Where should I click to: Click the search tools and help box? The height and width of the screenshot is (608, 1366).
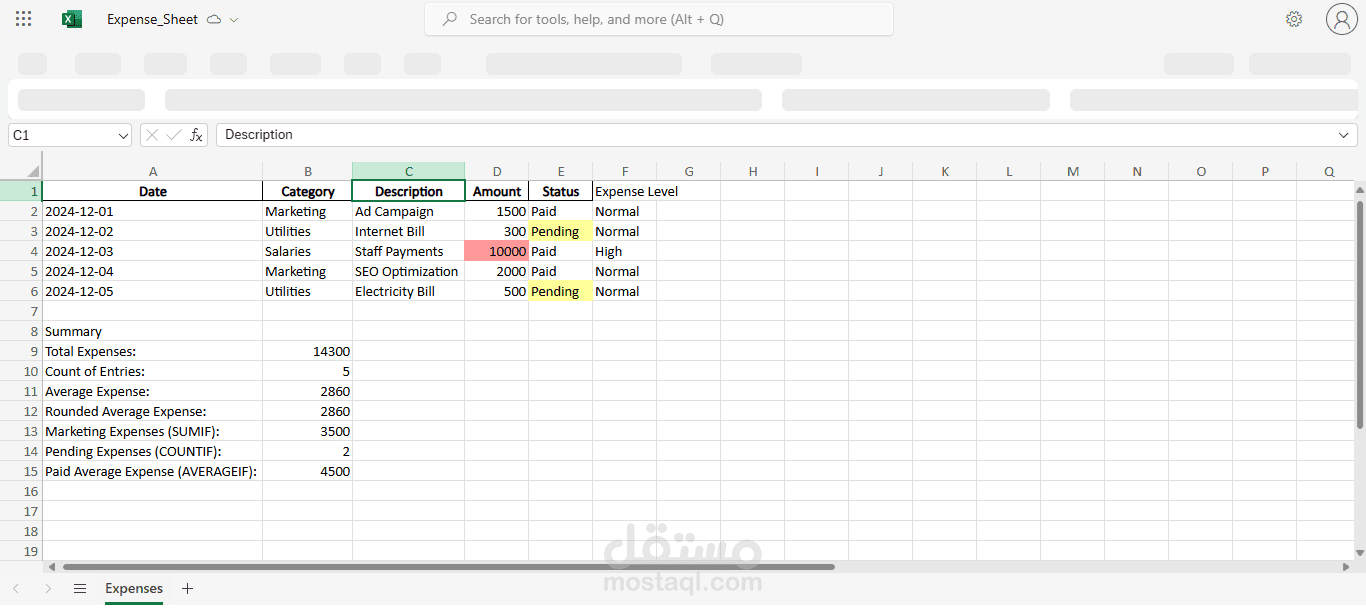coord(659,19)
